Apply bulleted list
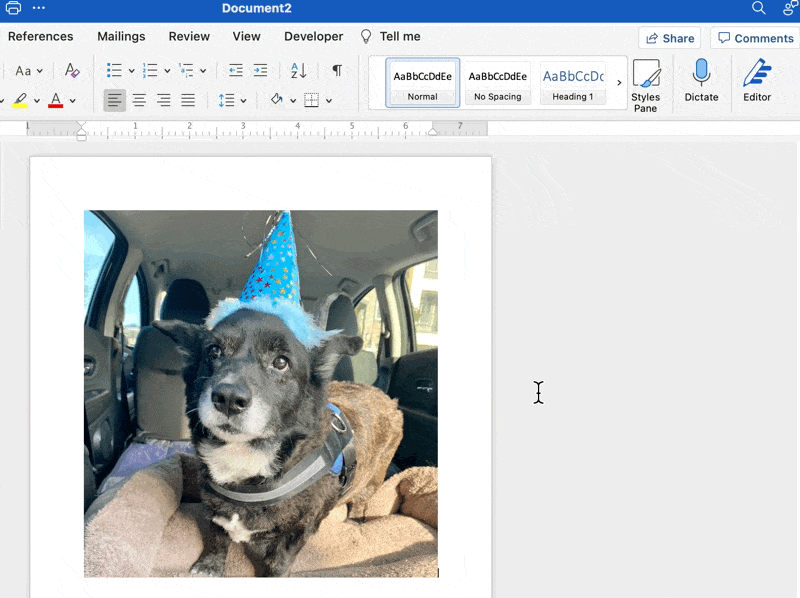800x598 pixels. (114, 70)
